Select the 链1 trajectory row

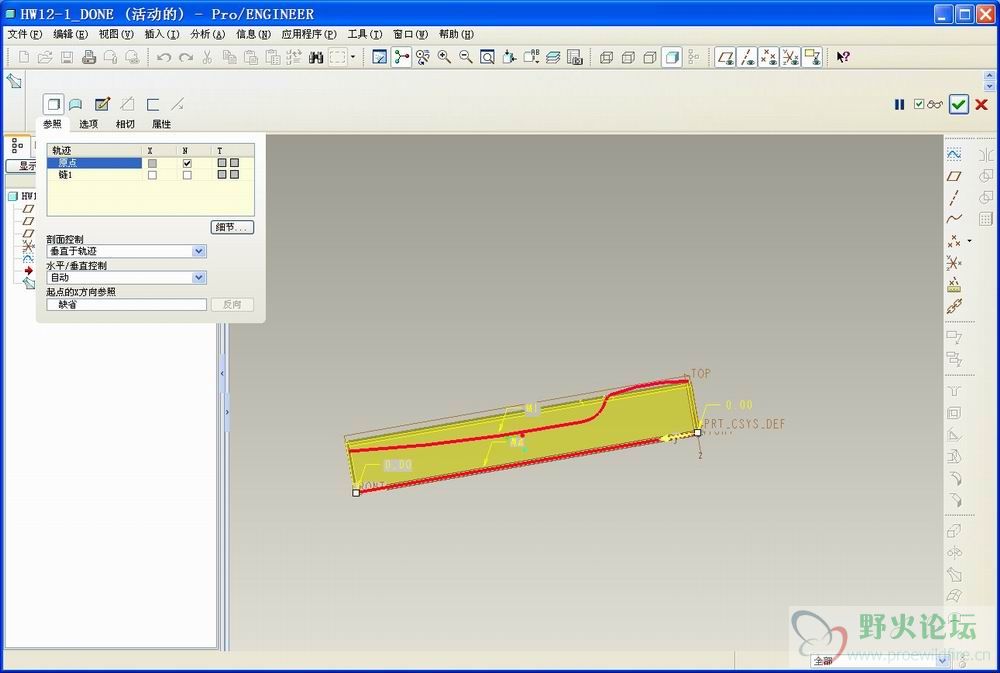pos(94,175)
